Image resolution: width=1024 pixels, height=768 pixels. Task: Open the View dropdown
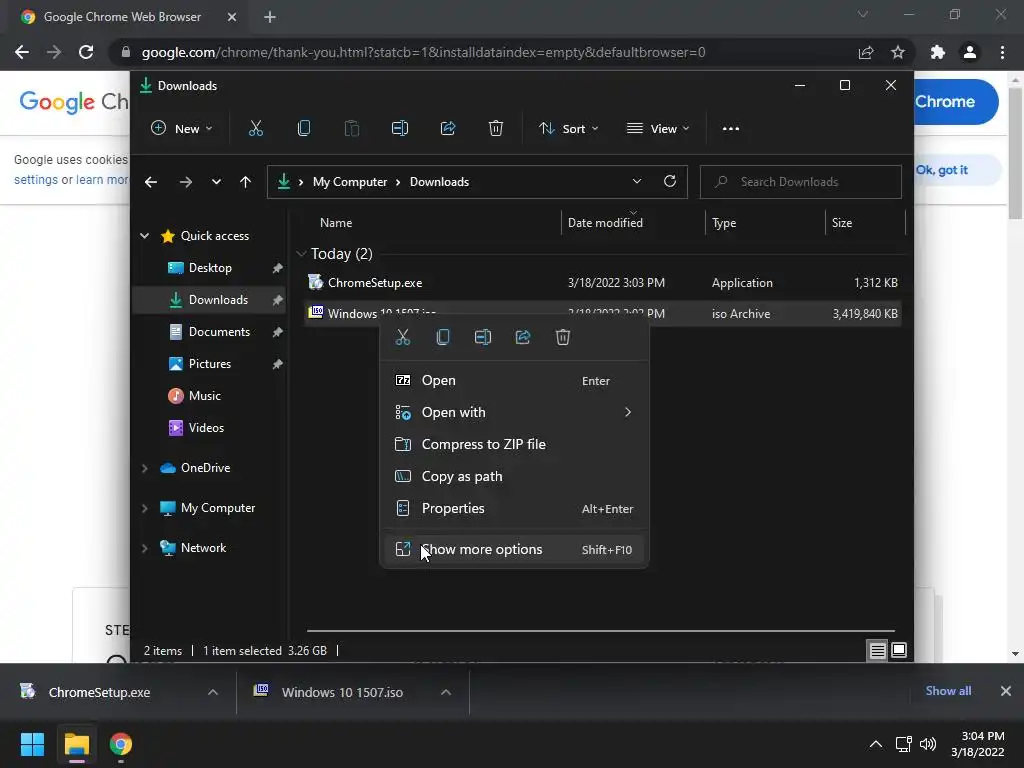pos(658,129)
